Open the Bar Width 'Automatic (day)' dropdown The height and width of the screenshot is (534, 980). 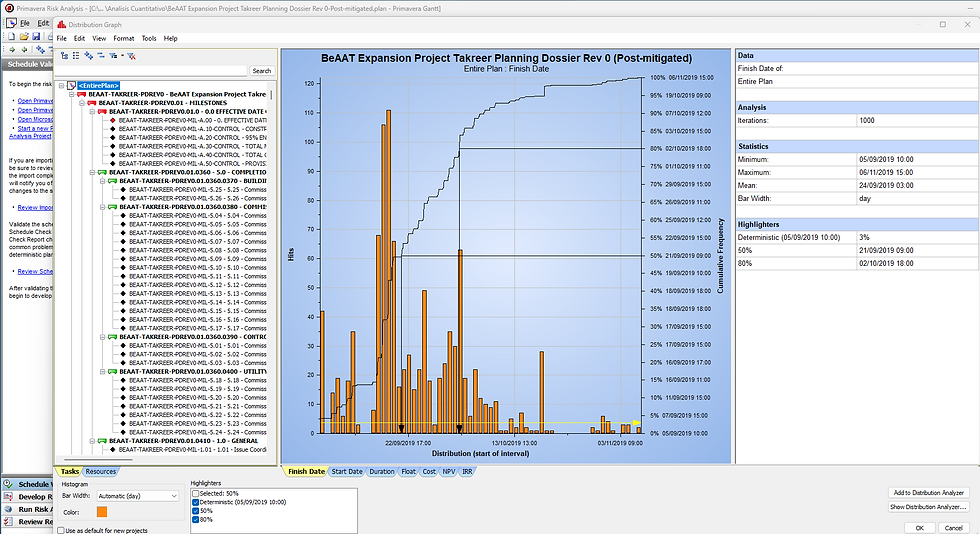point(138,496)
